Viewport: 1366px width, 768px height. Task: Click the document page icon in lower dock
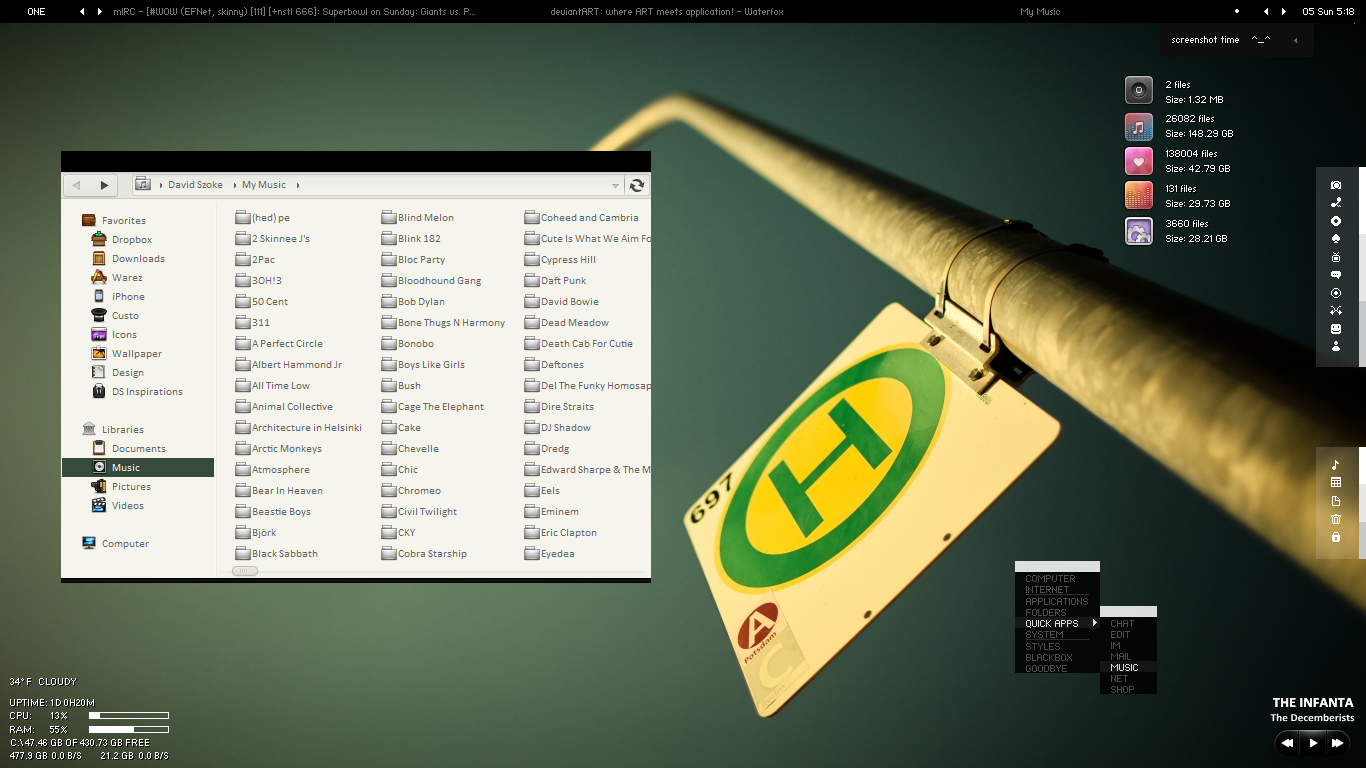1336,501
